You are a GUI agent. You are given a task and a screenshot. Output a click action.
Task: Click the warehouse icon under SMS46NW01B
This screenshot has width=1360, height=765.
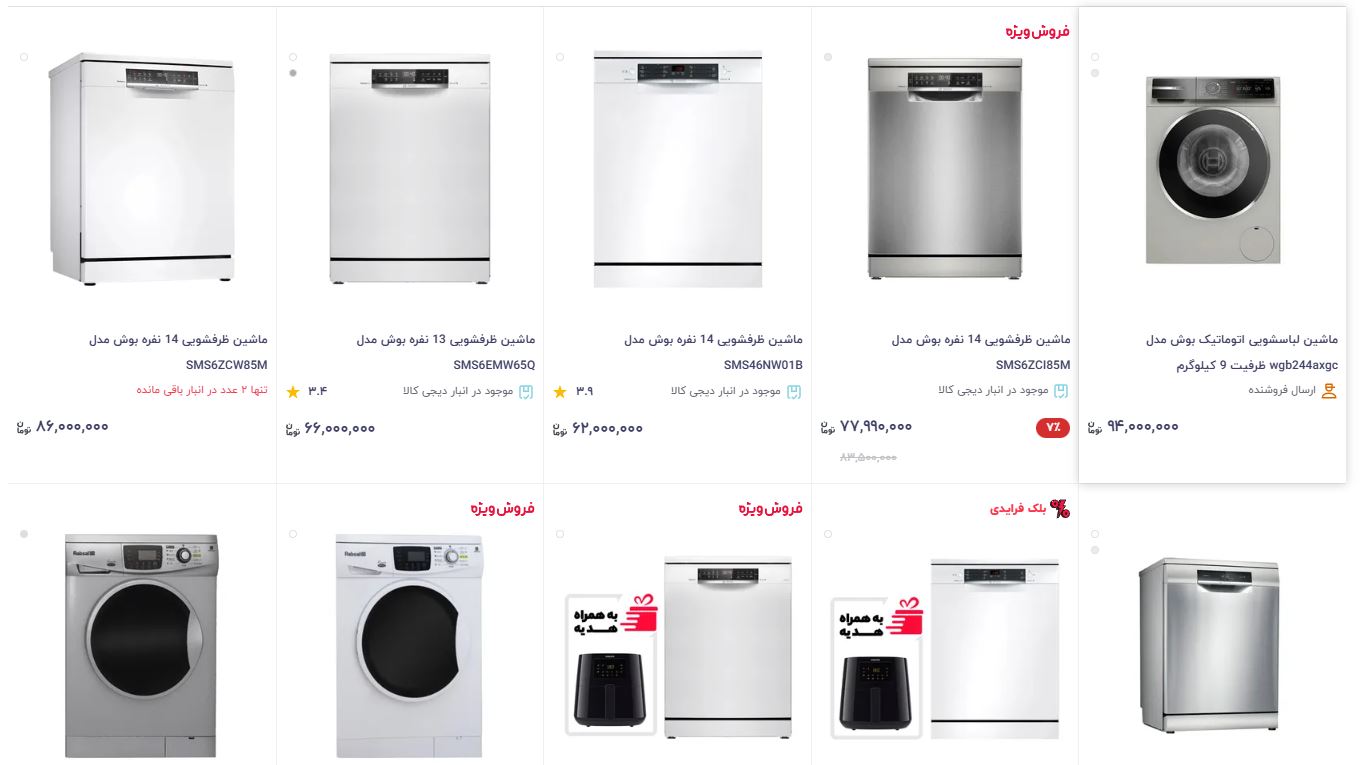click(x=794, y=392)
